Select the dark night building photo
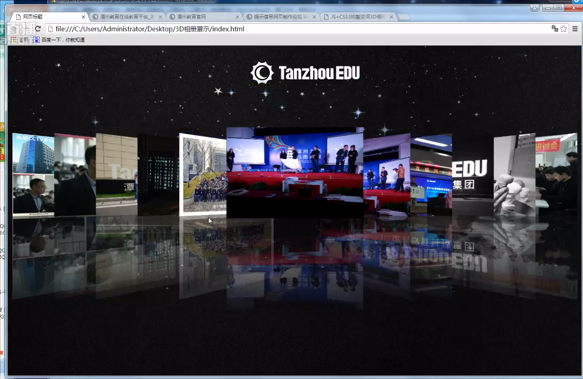This screenshot has width=583, height=379. tap(158, 175)
